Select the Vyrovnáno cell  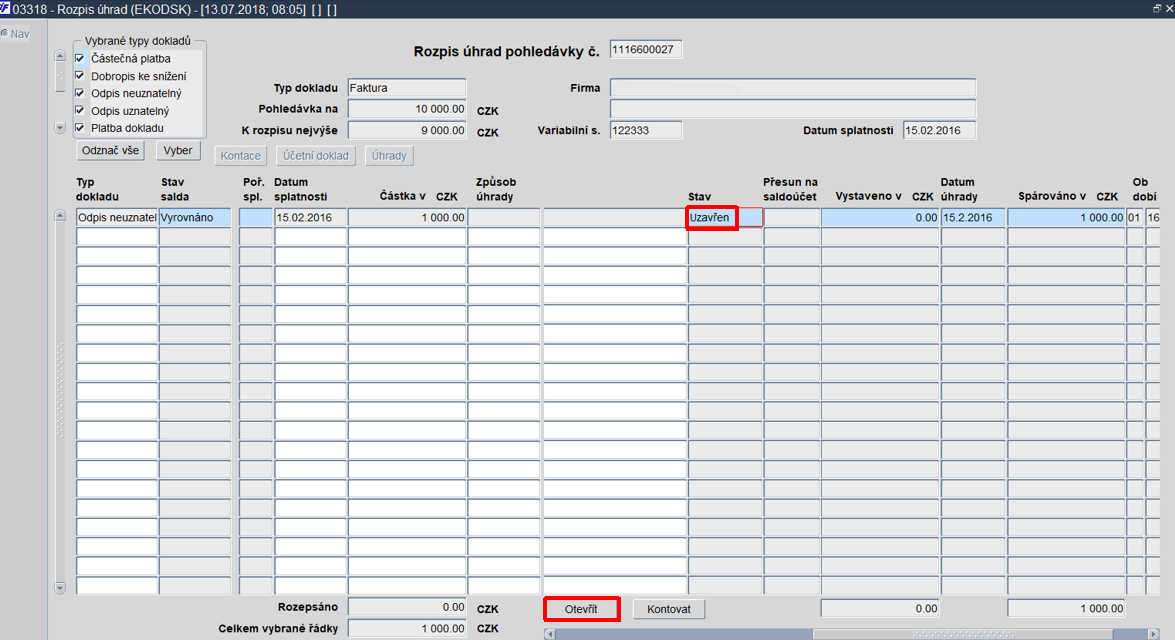coord(195,217)
